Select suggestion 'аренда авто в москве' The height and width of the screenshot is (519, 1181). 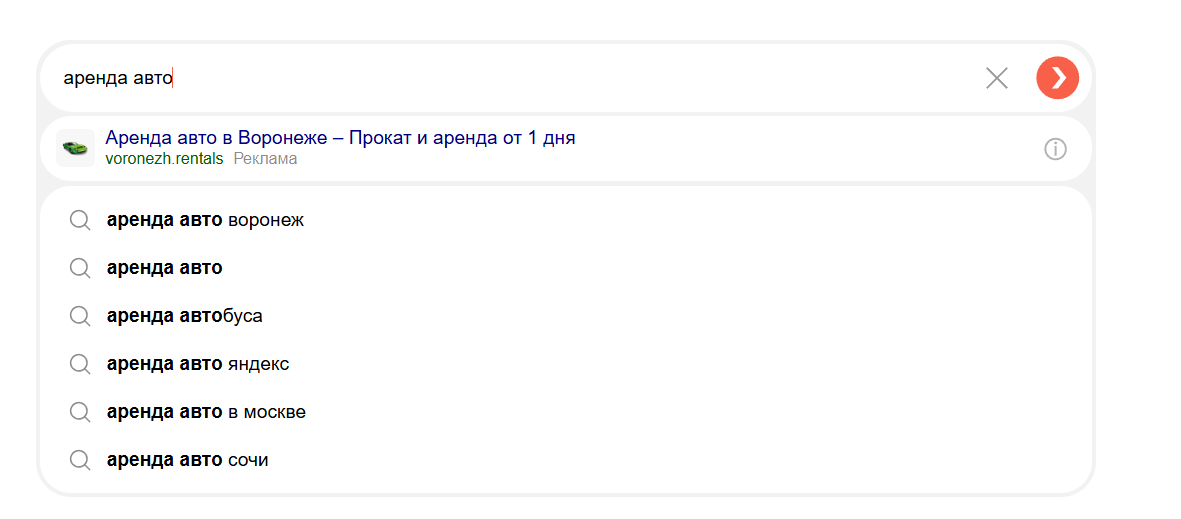pyautogui.click(x=565, y=412)
